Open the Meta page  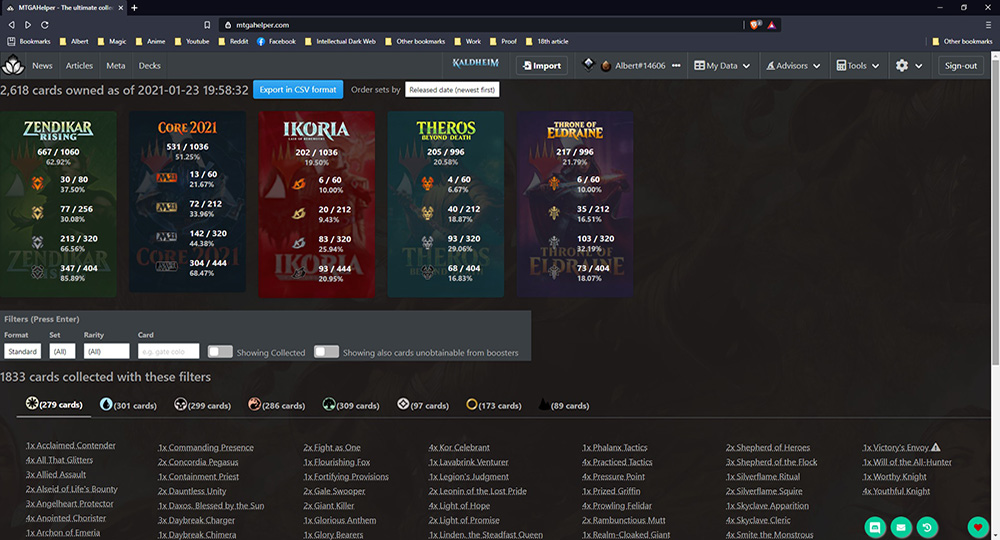coord(115,65)
